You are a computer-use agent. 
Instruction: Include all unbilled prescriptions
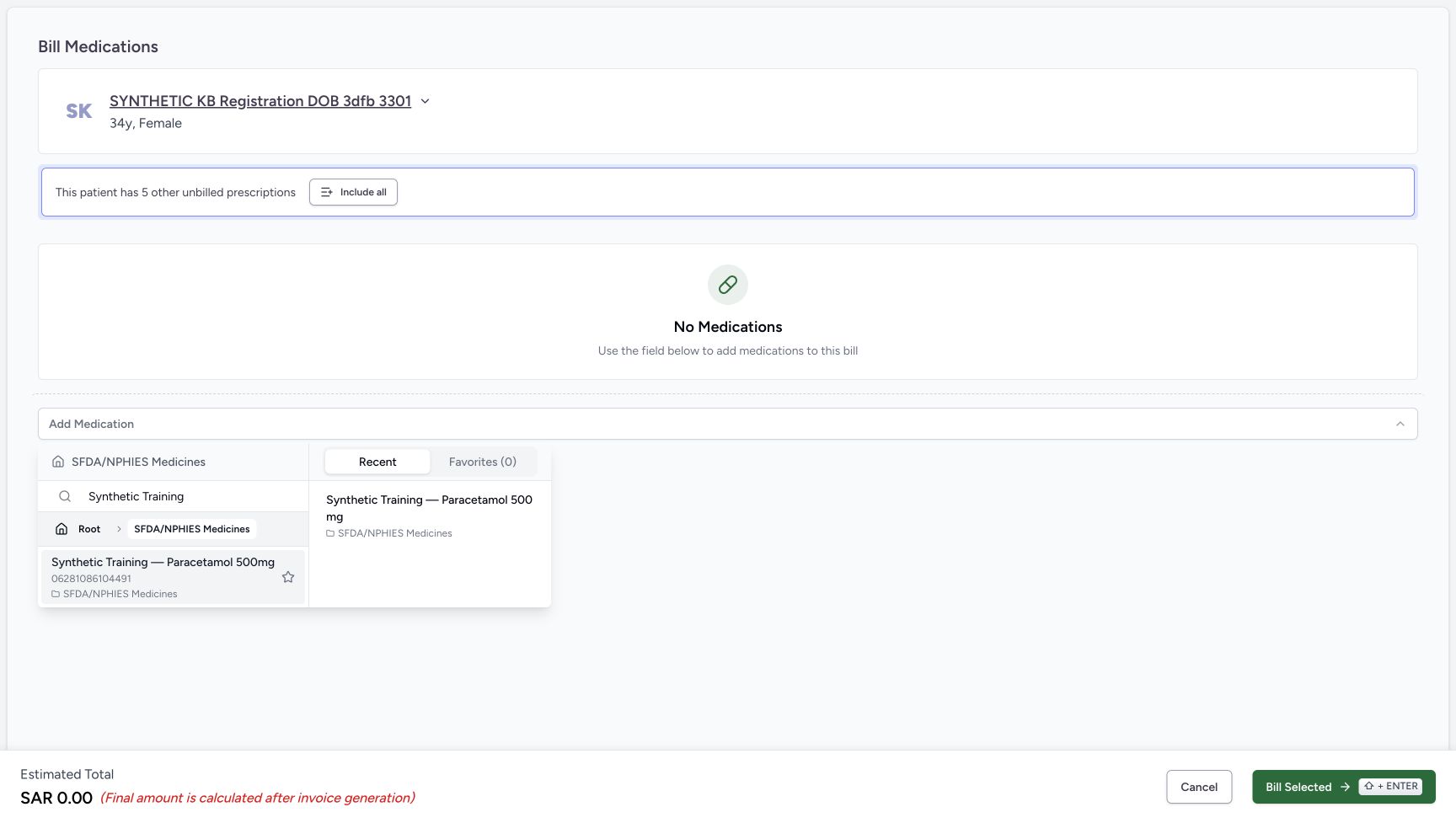pos(353,192)
